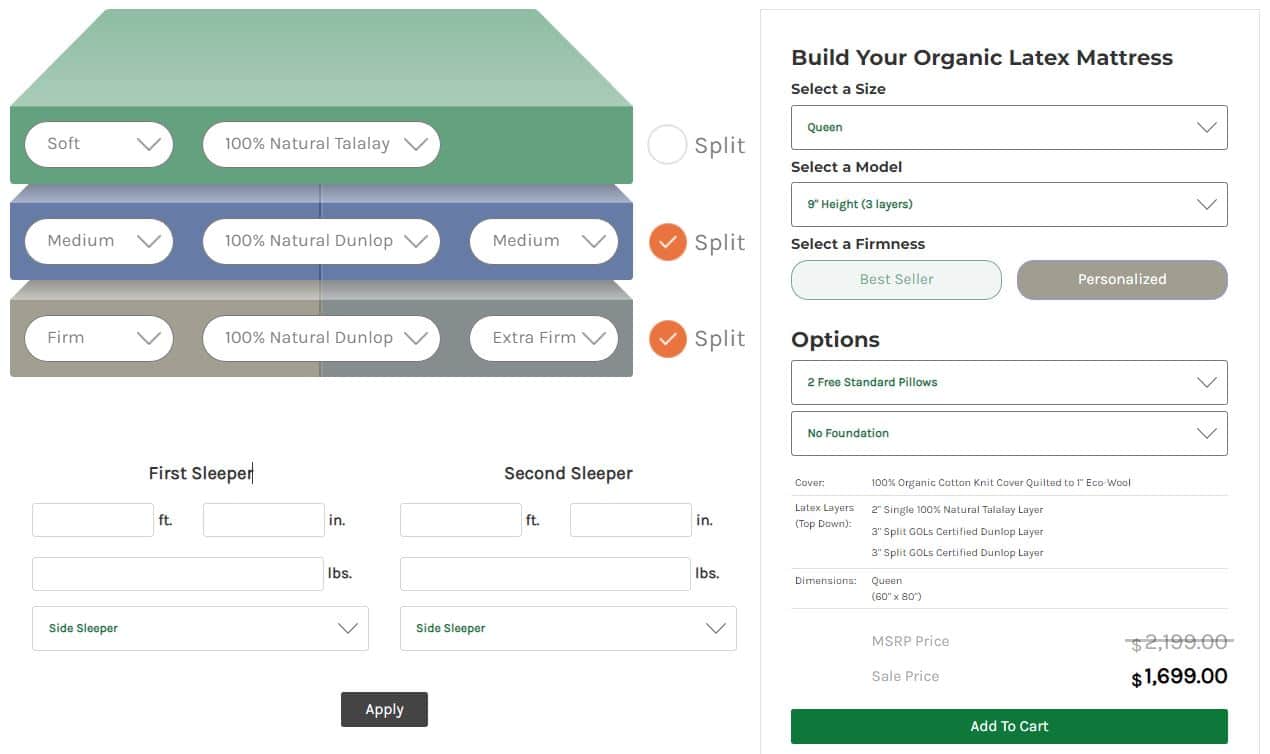1270x754 pixels.
Task: Switch to Personalized firmness
Action: click(1122, 280)
